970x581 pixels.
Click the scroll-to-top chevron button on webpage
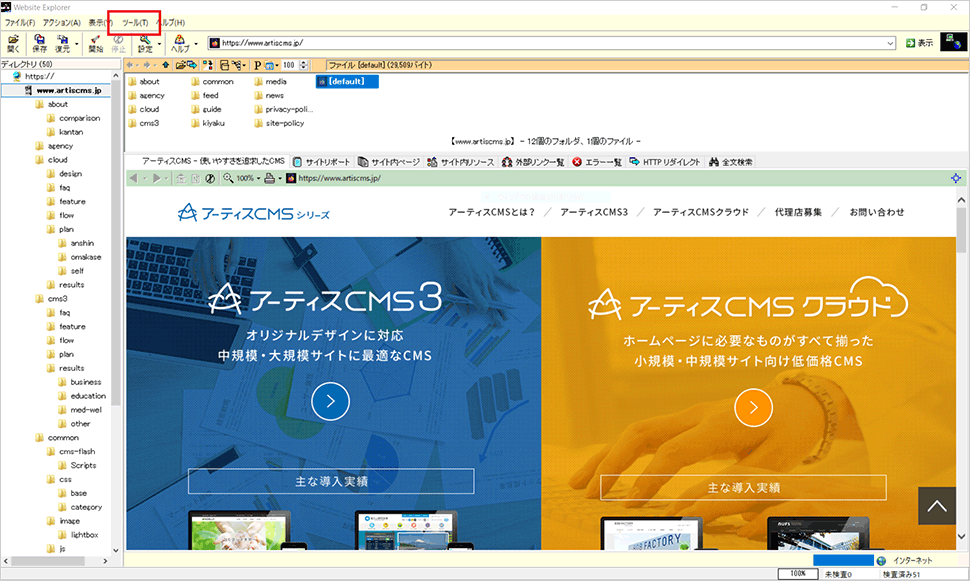tap(937, 506)
